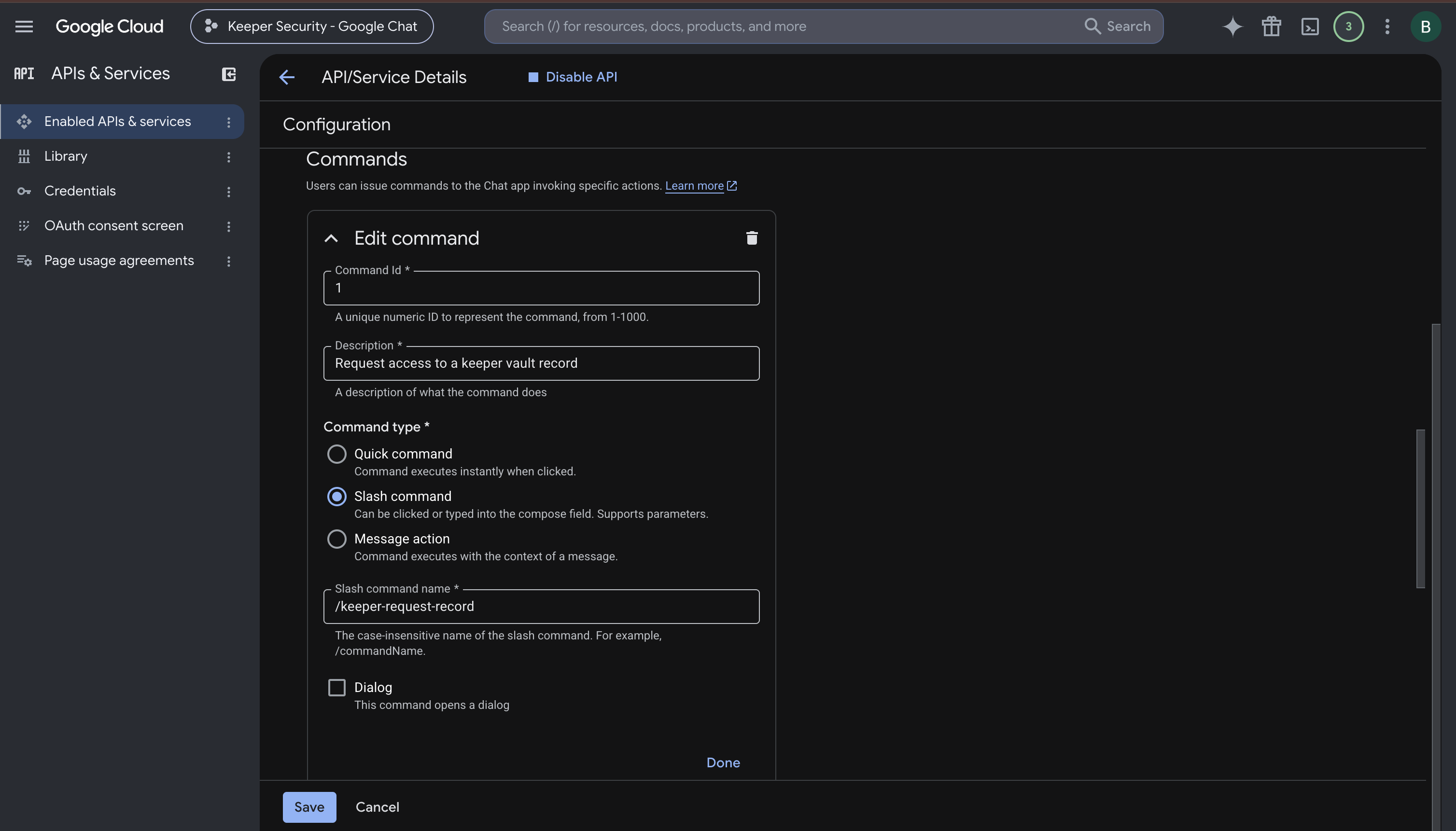Open the Keeper Security project selector

pos(312,26)
